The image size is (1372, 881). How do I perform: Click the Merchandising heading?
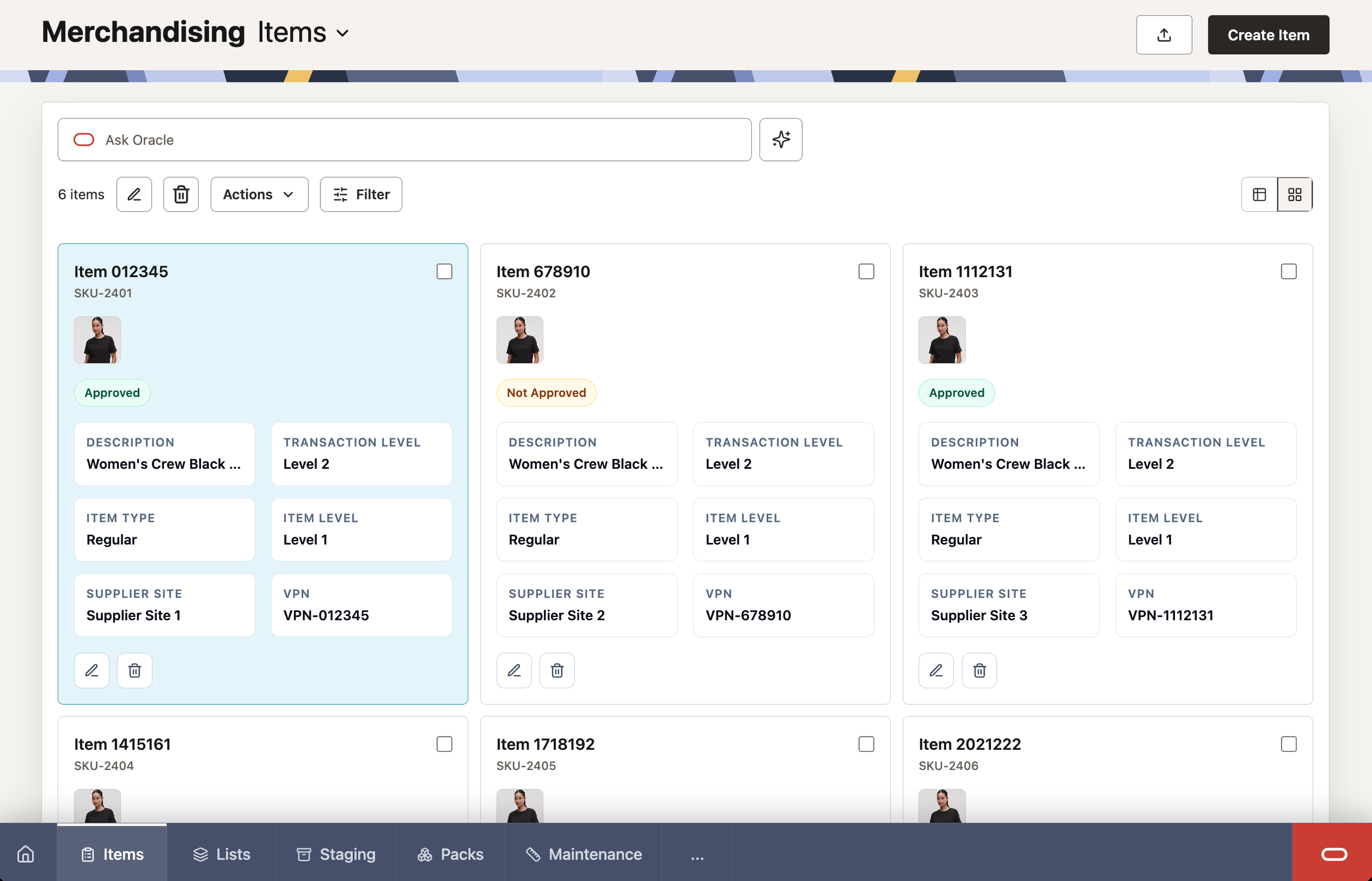click(143, 32)
